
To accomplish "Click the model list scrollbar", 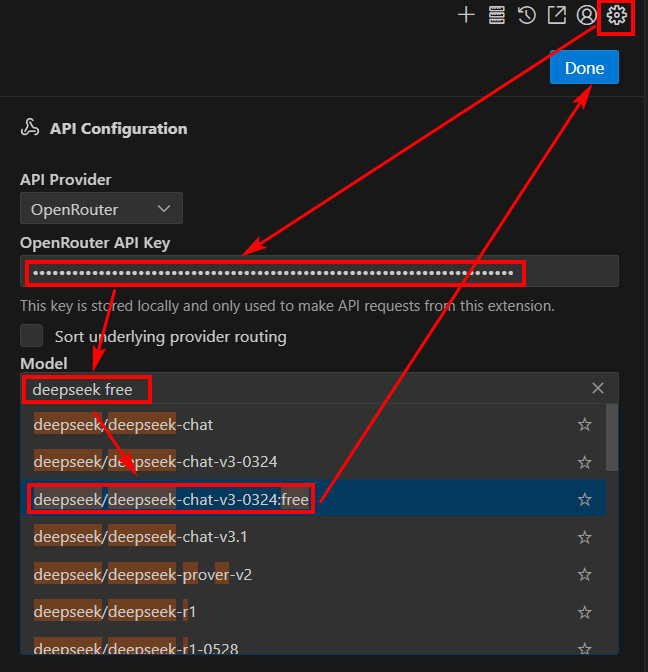I will click(612, 438).
